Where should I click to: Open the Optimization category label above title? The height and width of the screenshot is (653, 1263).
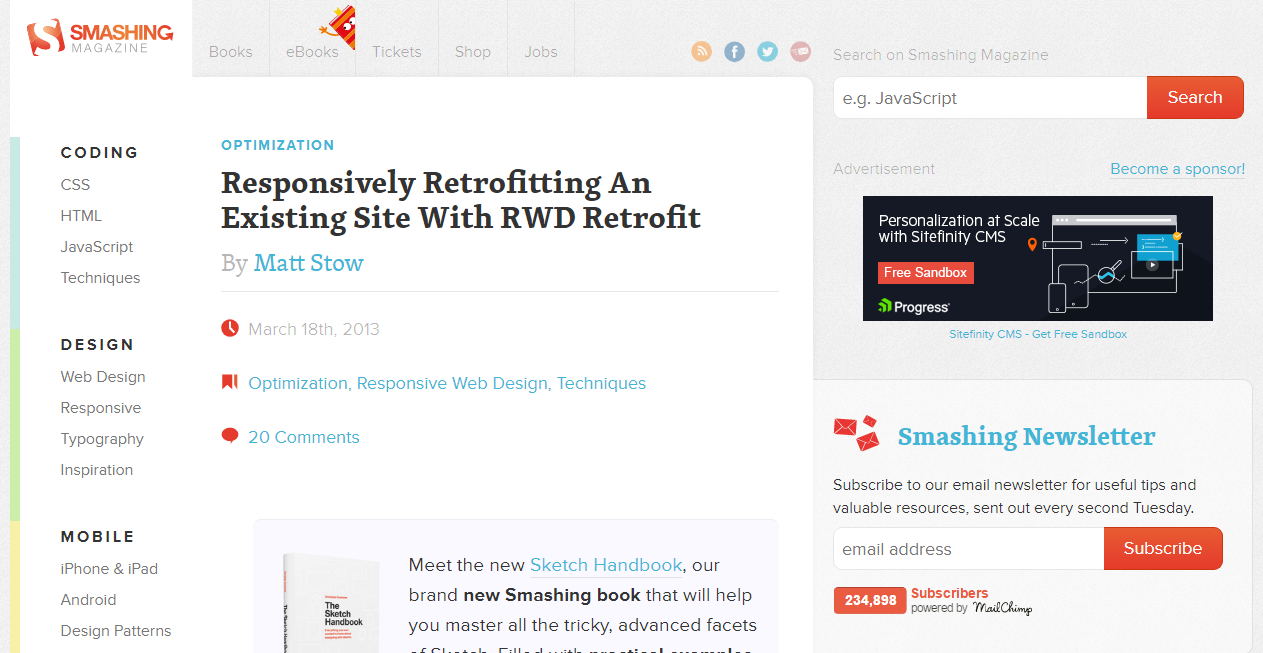[x=278, y=145]
